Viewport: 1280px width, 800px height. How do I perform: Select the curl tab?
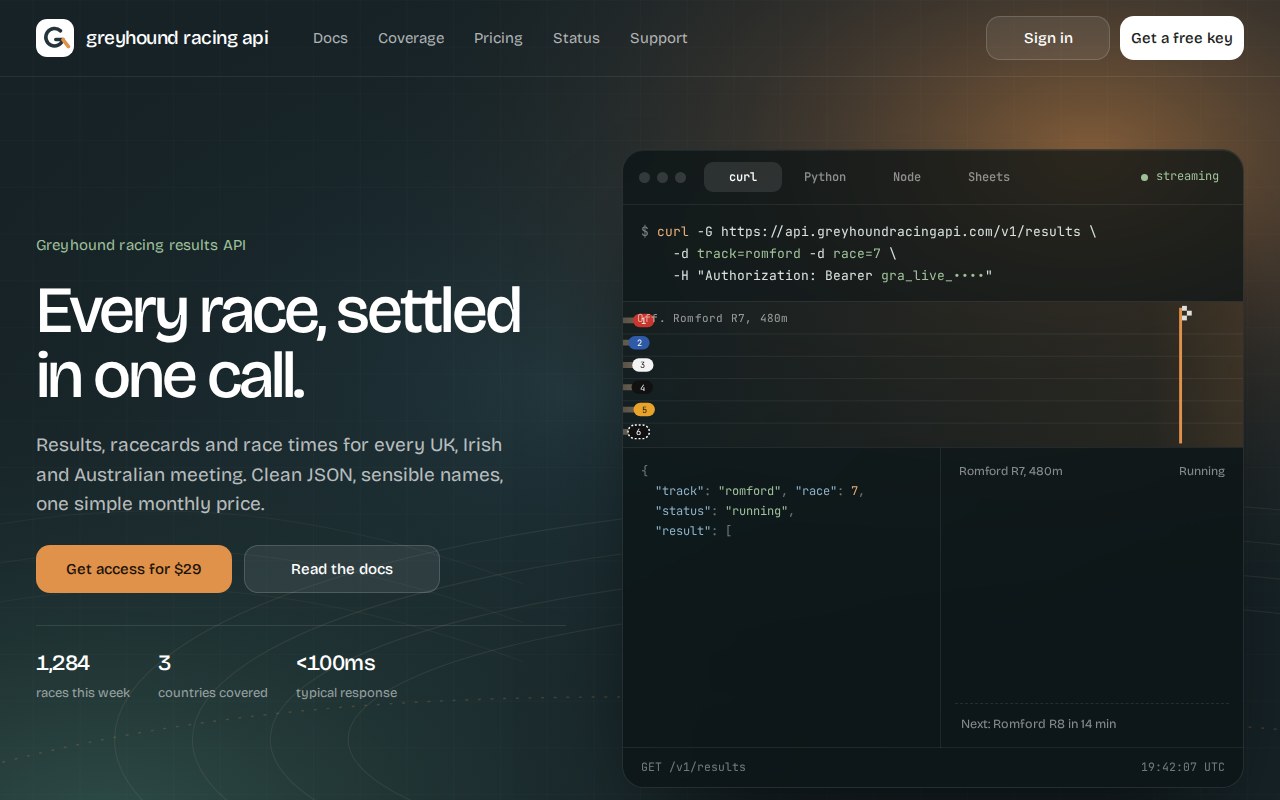pos(743,177)
